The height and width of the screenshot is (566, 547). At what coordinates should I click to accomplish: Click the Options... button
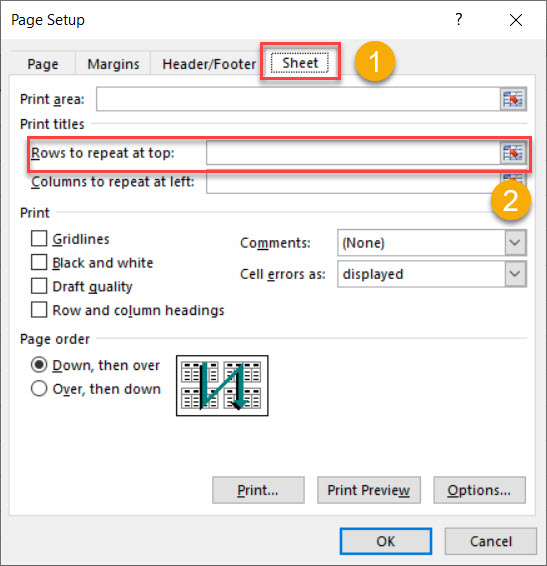point(479,490)
